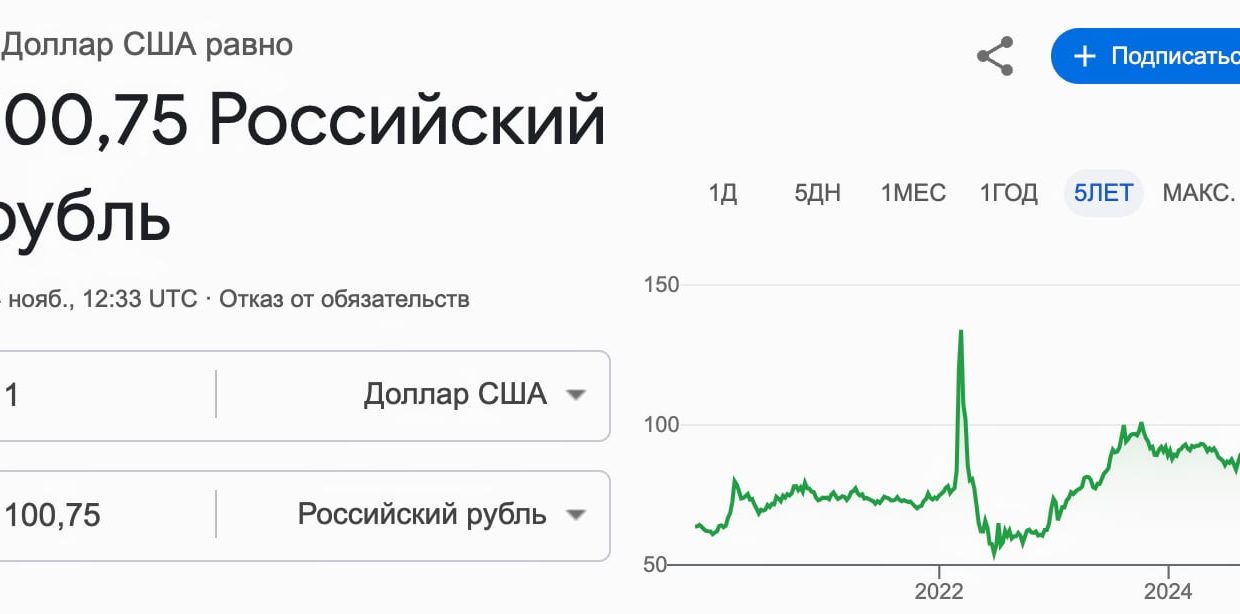Click the share icon
The image size is (1240, 614).
pyautogui.click(x=995, y=57)
